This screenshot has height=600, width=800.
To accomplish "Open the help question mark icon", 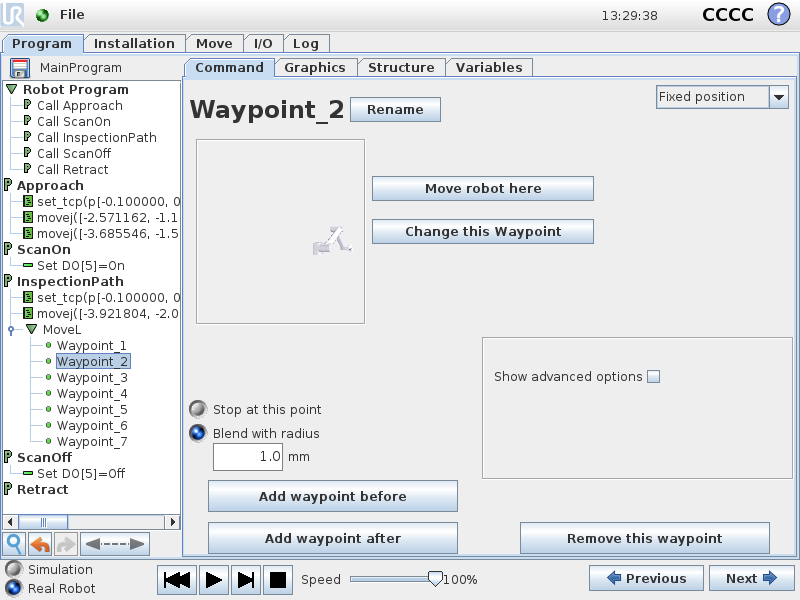I will 778,15.
